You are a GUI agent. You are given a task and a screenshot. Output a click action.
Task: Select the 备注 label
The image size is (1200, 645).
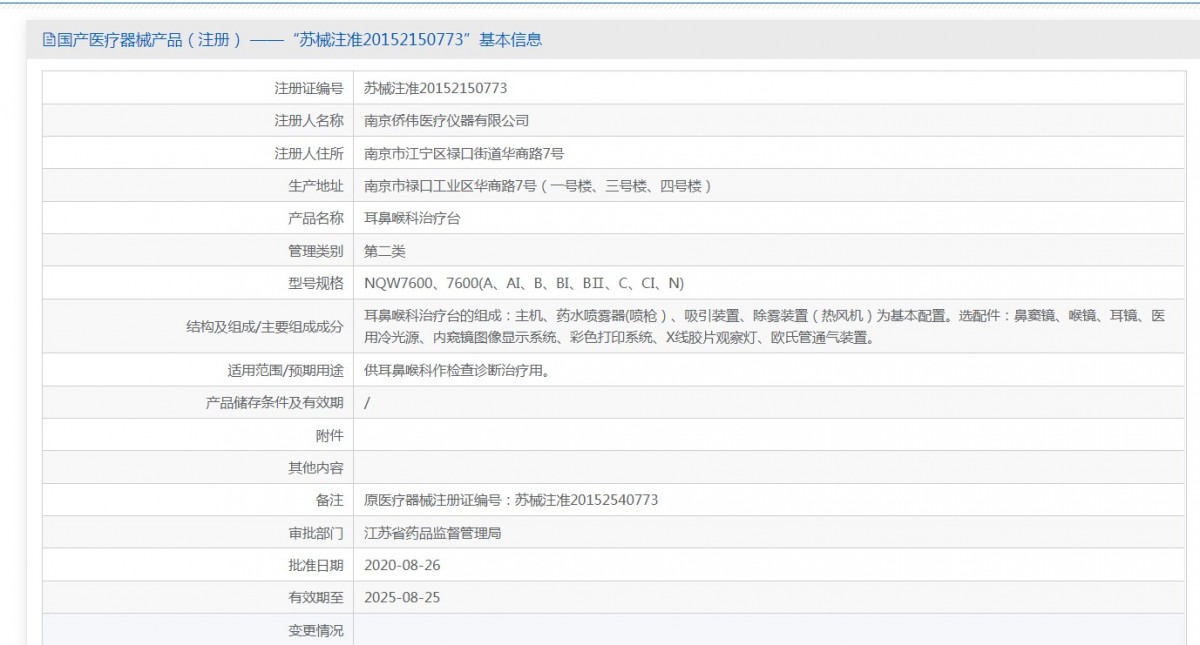pos(330,500)
